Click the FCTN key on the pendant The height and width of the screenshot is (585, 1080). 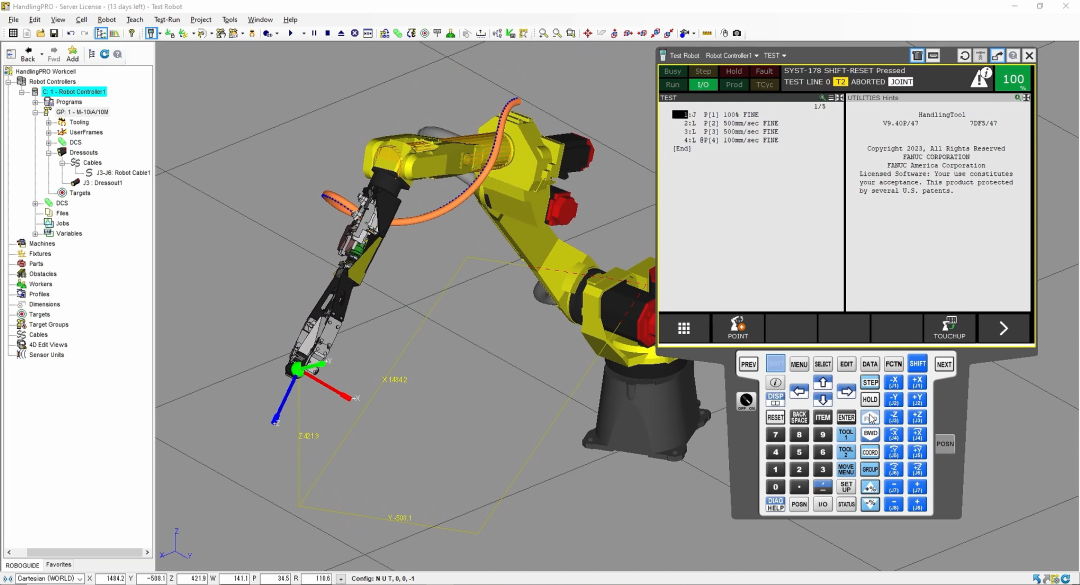tap(894, 364)
